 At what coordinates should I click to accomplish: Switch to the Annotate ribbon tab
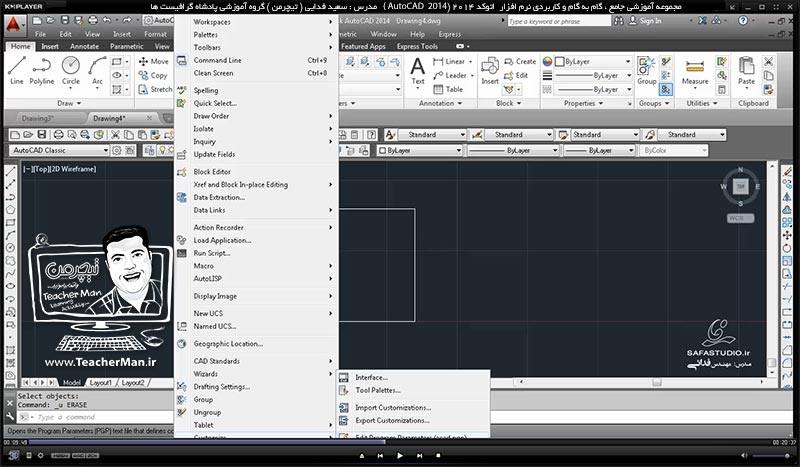coord(84,46)
